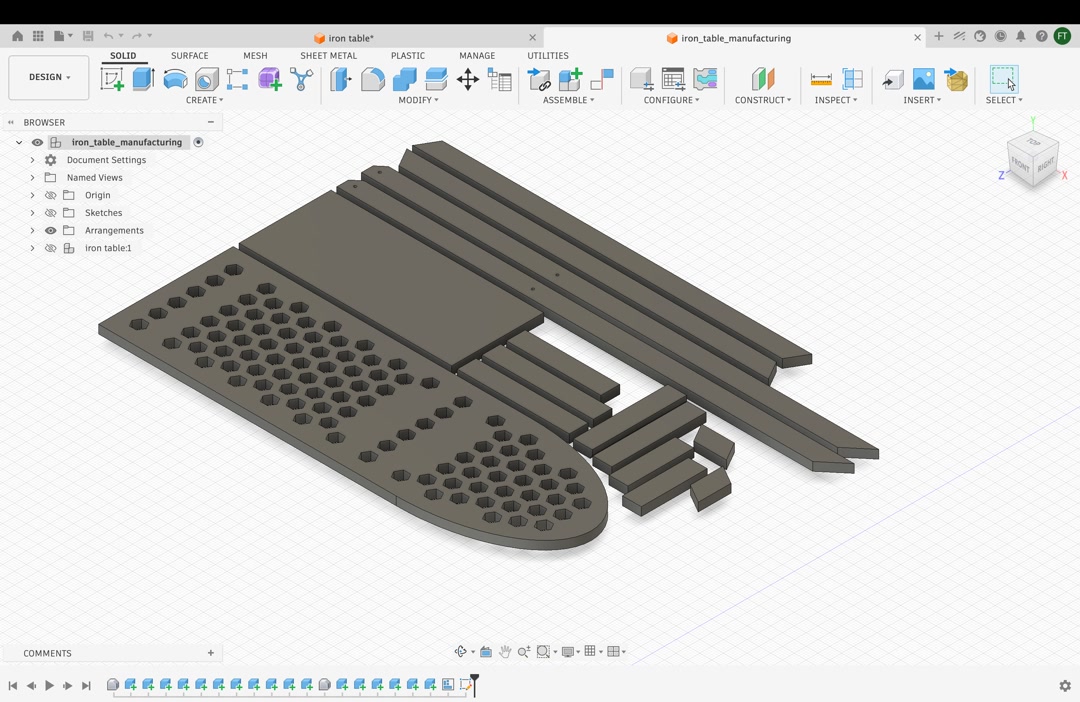Open the Data Panel grid icon

[x=38, y=36]
